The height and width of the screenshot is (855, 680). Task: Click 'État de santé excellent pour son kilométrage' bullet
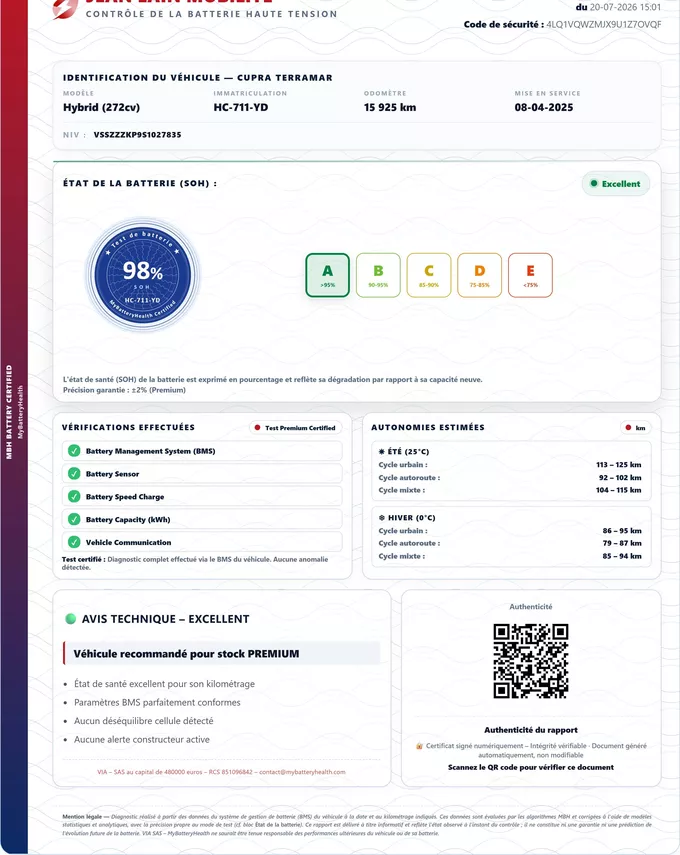(x=164, y=684)
